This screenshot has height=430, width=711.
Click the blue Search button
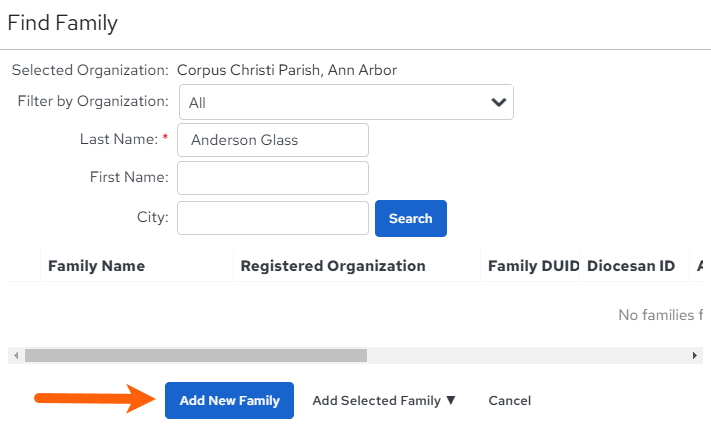(411, 219)
